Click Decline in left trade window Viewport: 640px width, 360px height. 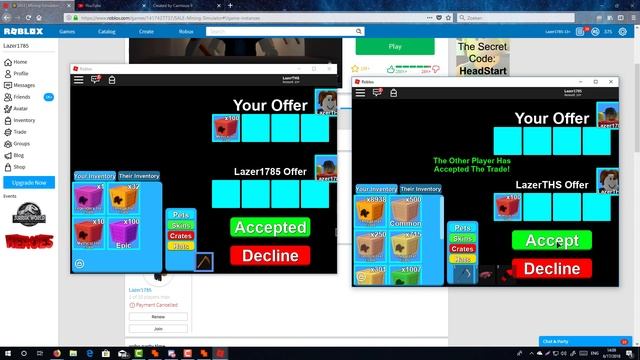270,256
